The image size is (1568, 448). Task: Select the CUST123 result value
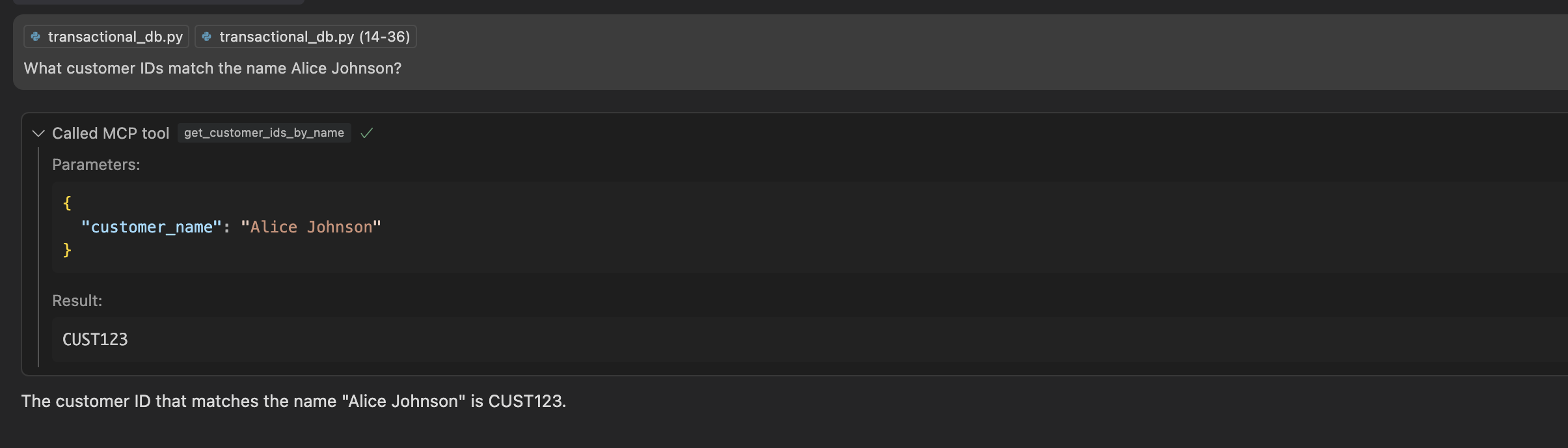(x=95, y=339)
